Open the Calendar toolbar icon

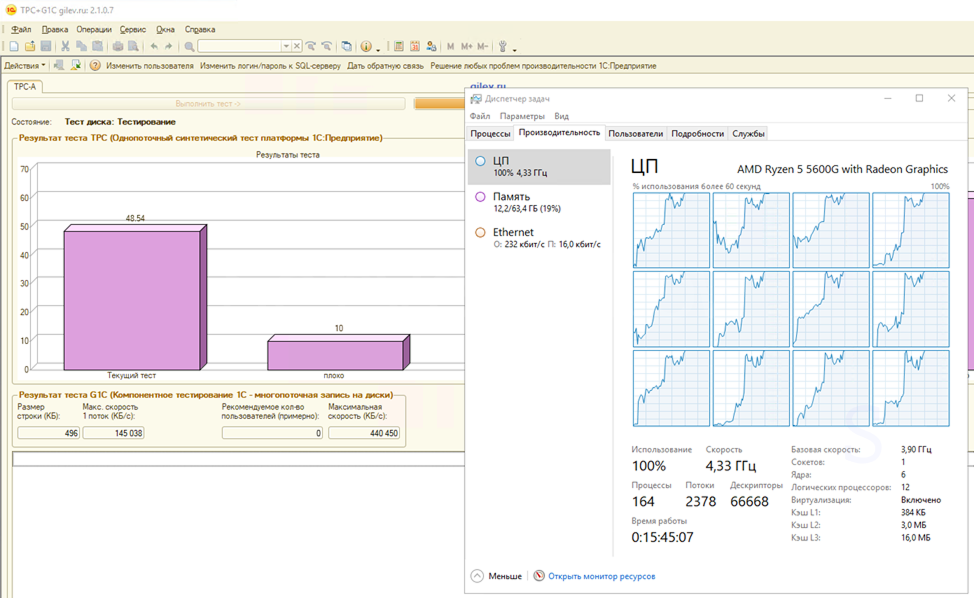pos(415,47)
